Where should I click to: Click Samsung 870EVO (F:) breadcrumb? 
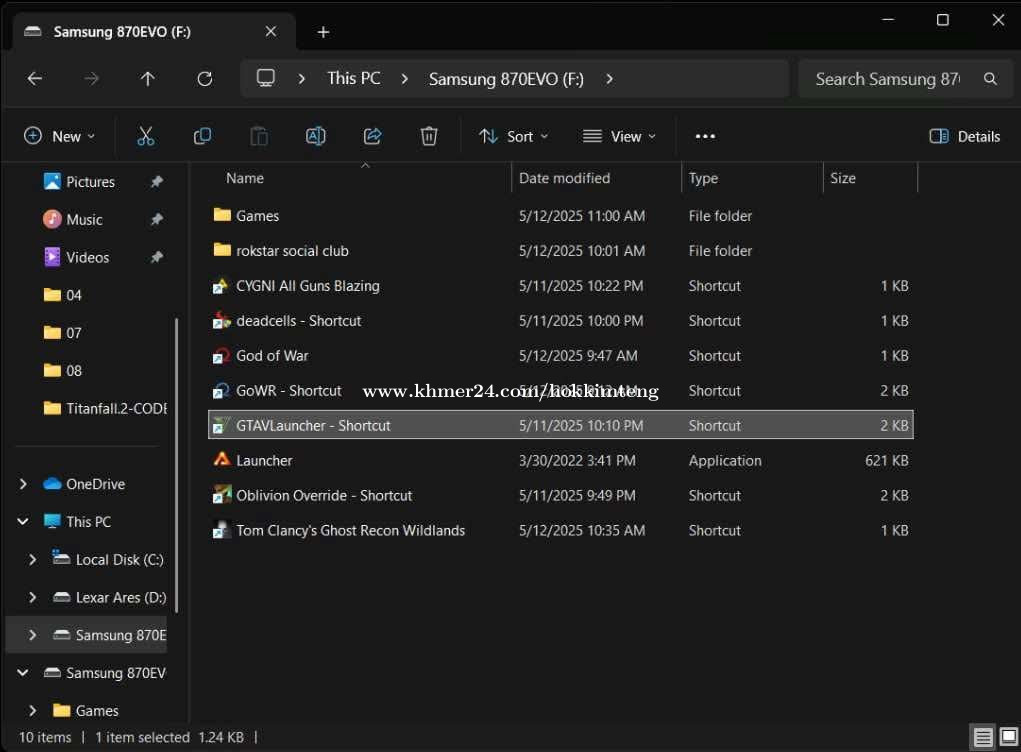(506, 79)
